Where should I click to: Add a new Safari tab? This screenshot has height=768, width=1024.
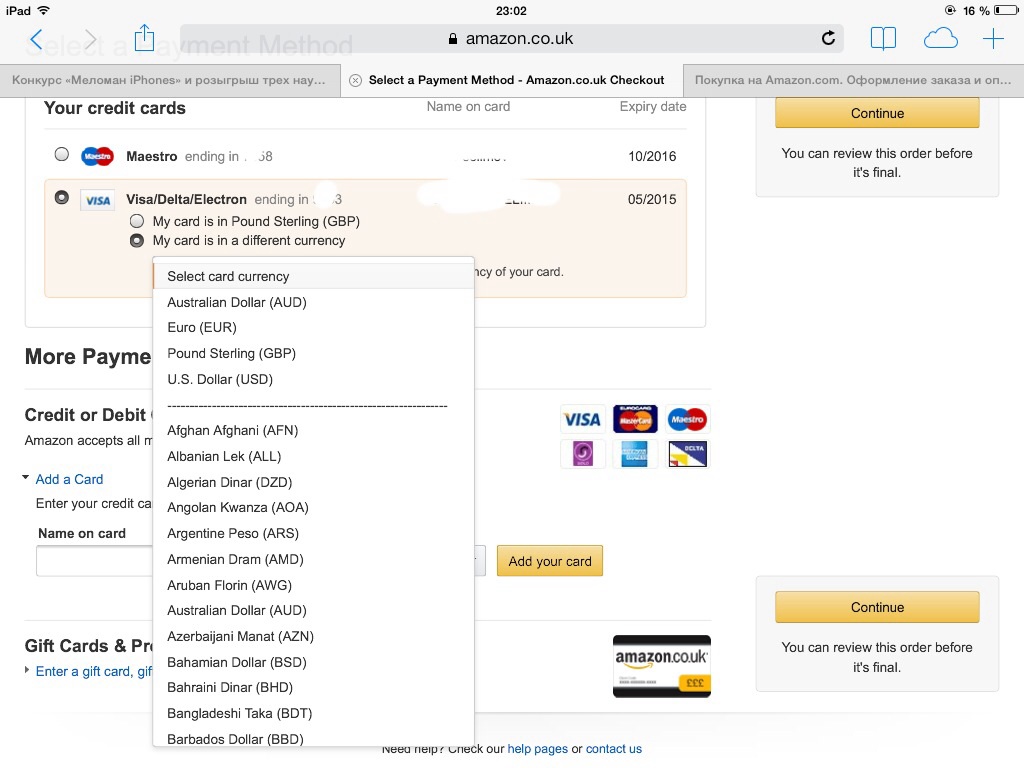coord(993,39)
